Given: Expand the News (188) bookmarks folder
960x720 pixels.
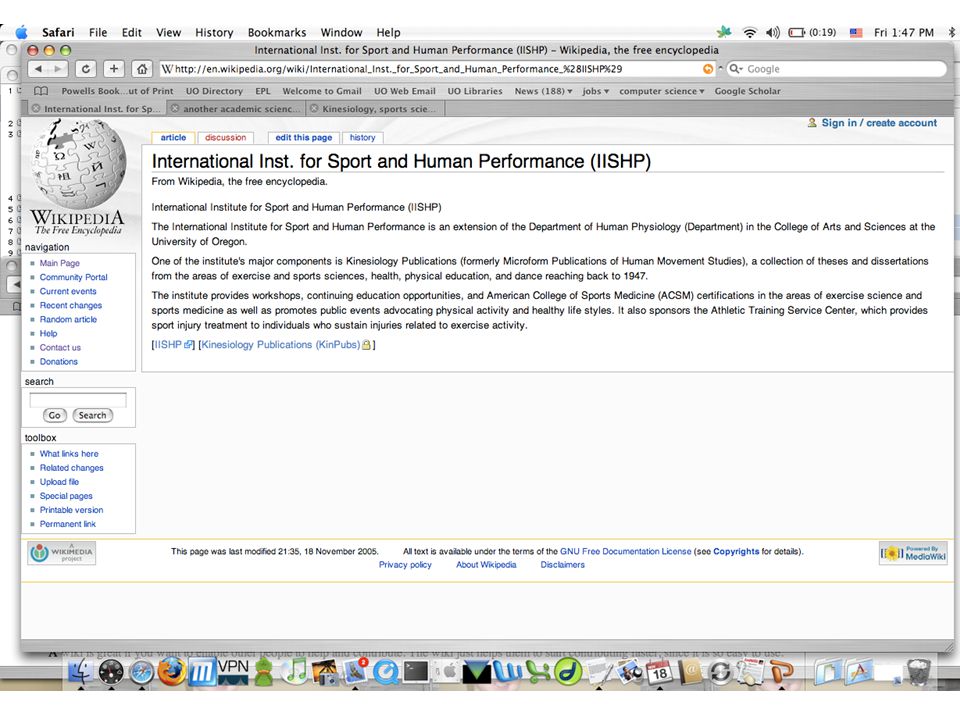Looking at the screenshot, I should click(544, 91).
